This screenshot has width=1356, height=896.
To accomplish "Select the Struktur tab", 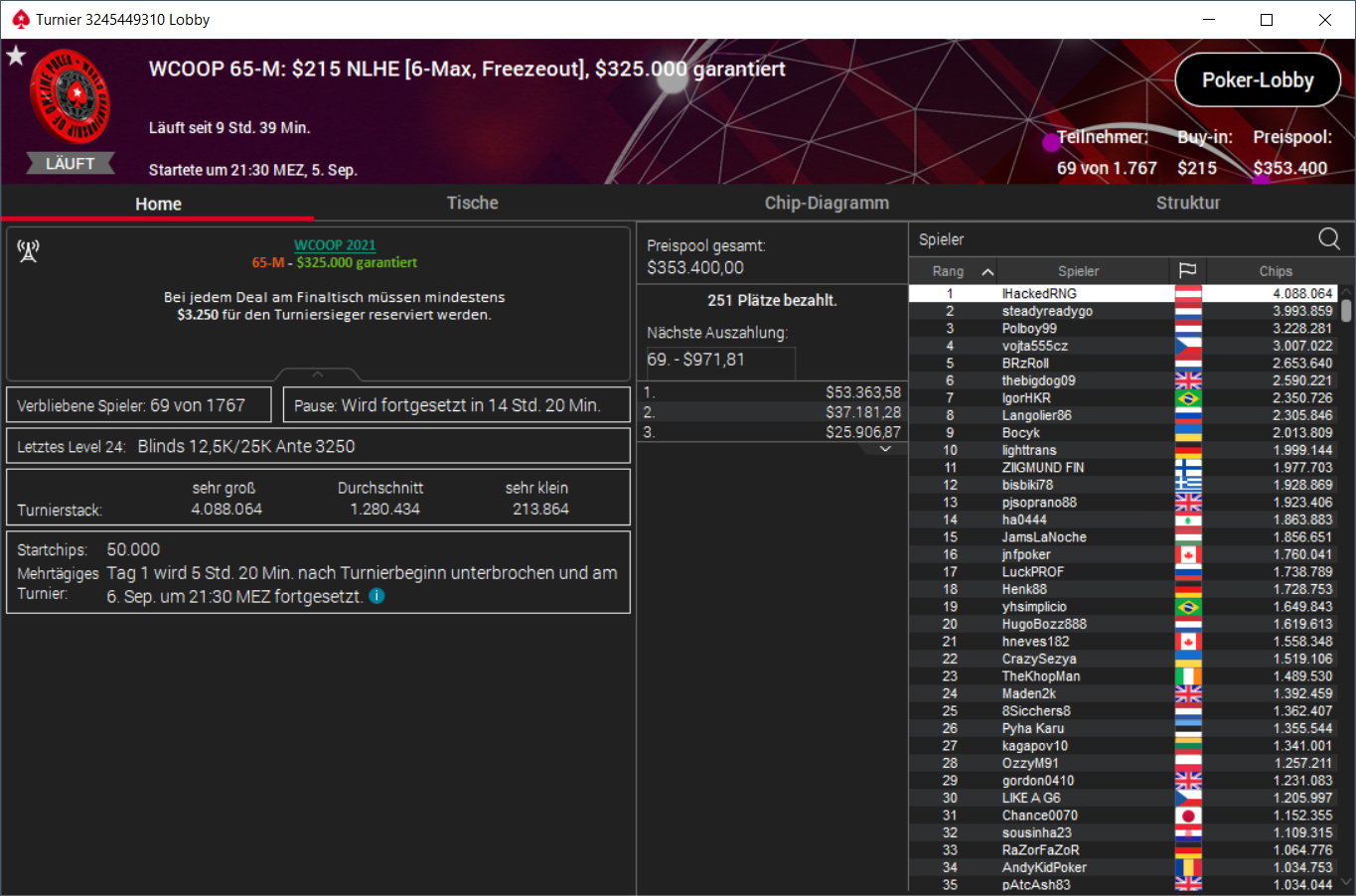I will click(x=1187, y=203).
